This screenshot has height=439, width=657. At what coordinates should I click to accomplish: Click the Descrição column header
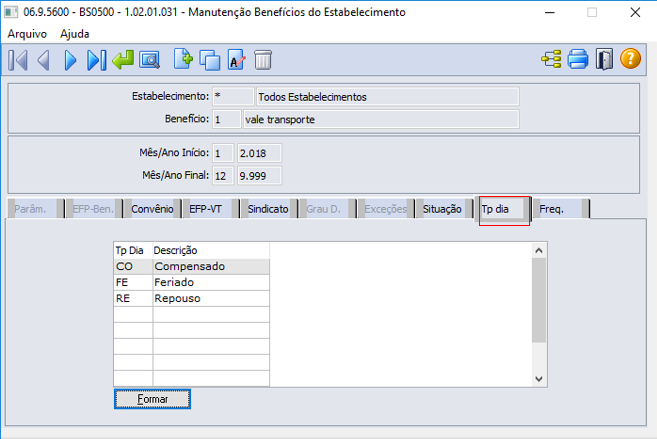(x=211, y=250)
